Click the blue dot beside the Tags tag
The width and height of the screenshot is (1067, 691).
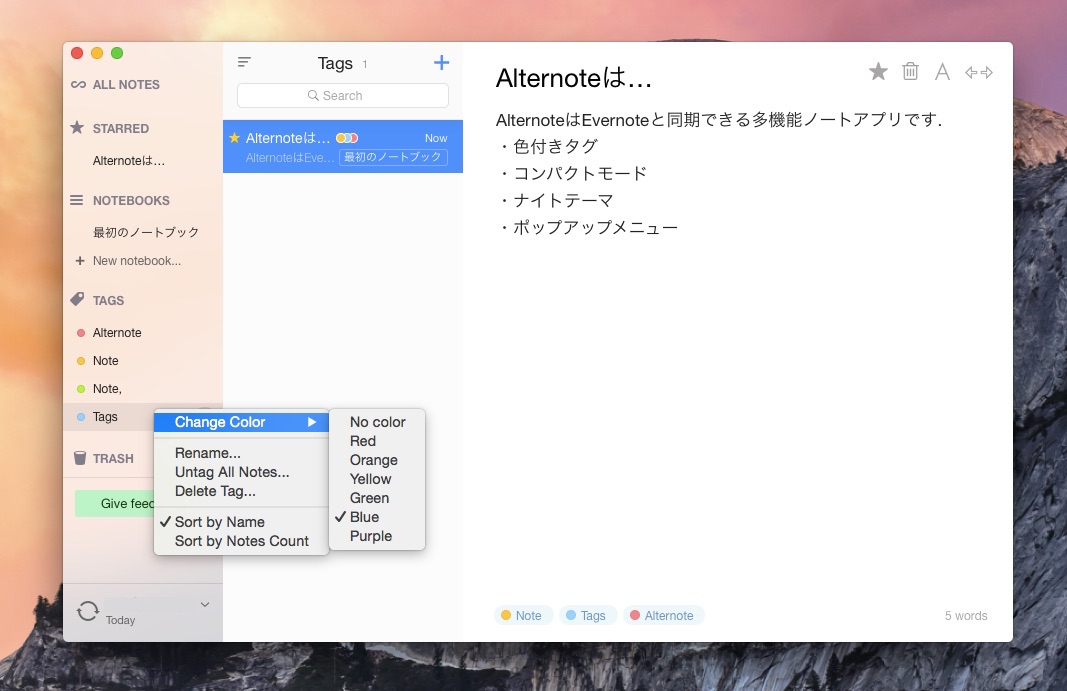pos(81,417)
